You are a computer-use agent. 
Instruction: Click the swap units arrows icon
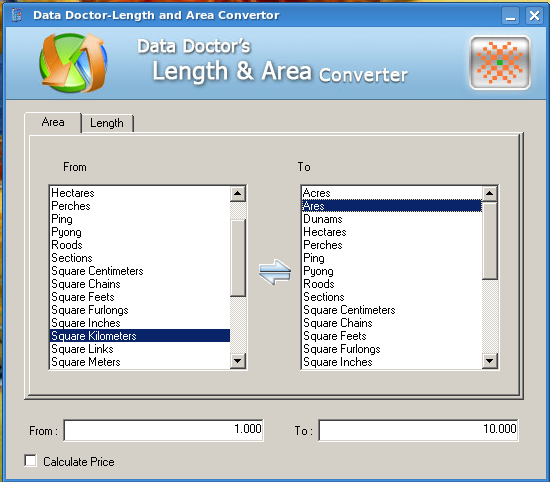(x=275, y=272)
